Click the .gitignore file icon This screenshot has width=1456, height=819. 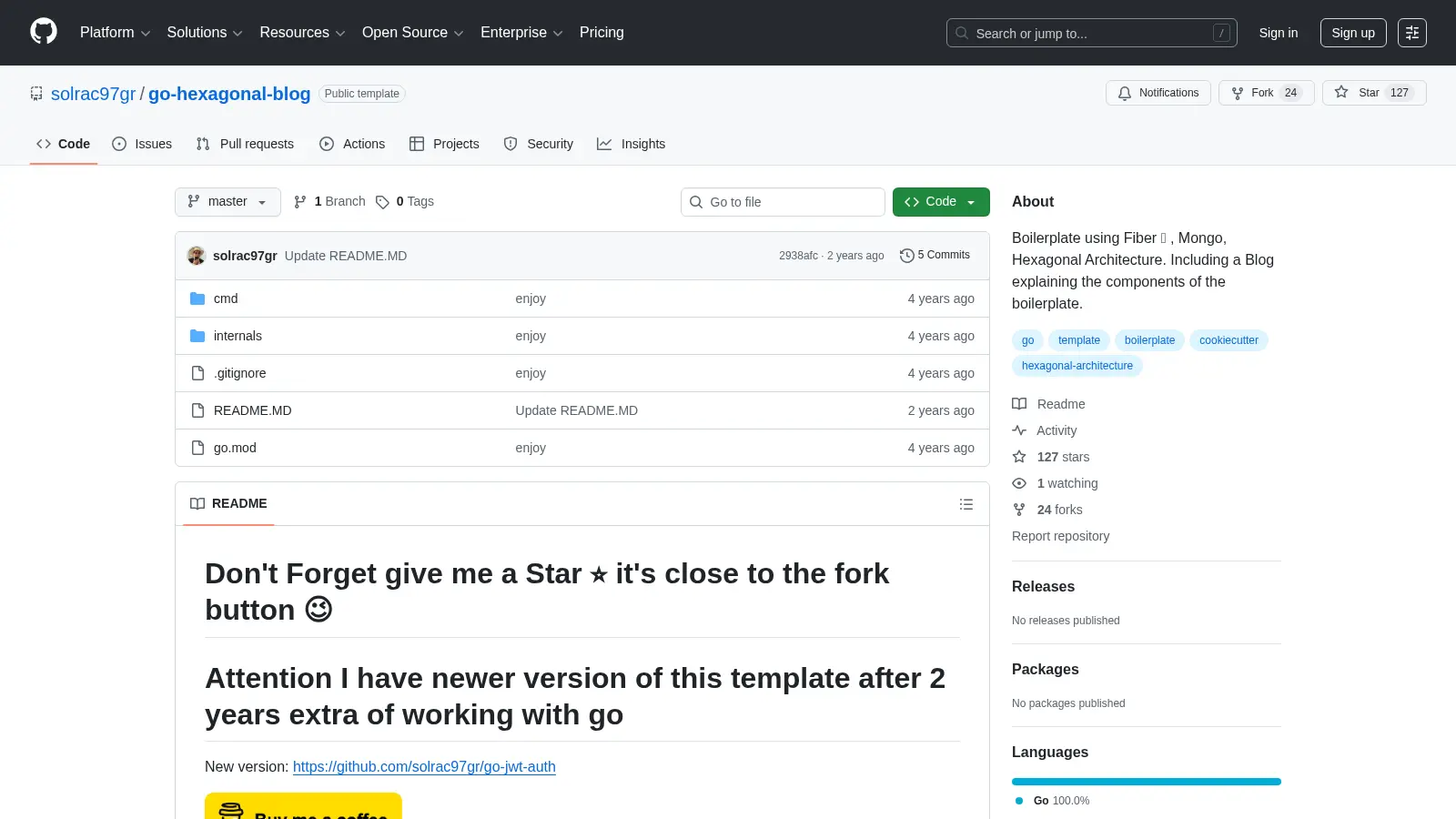coord(197,373)
